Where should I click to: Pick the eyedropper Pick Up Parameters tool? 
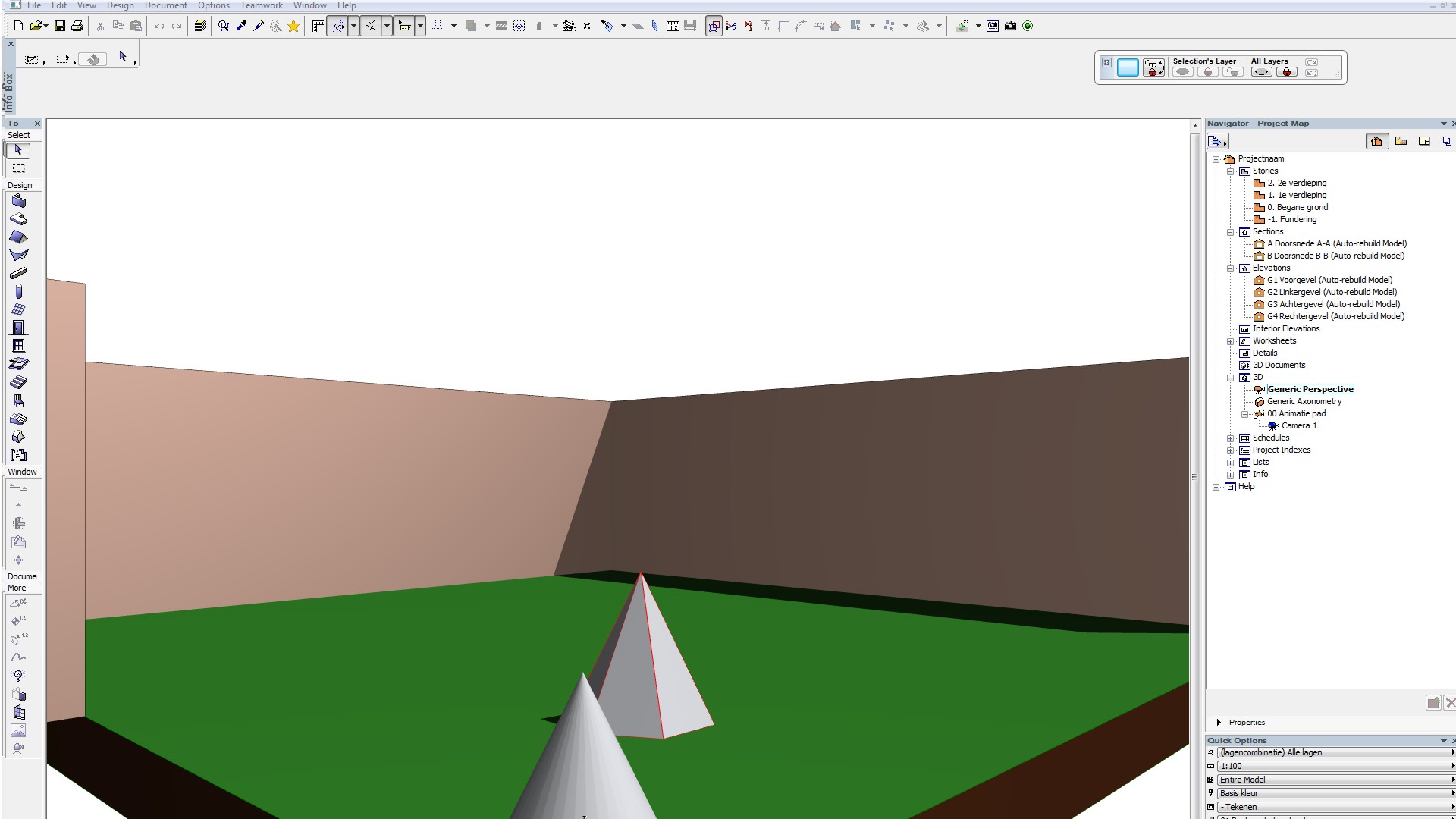[241, 26]
